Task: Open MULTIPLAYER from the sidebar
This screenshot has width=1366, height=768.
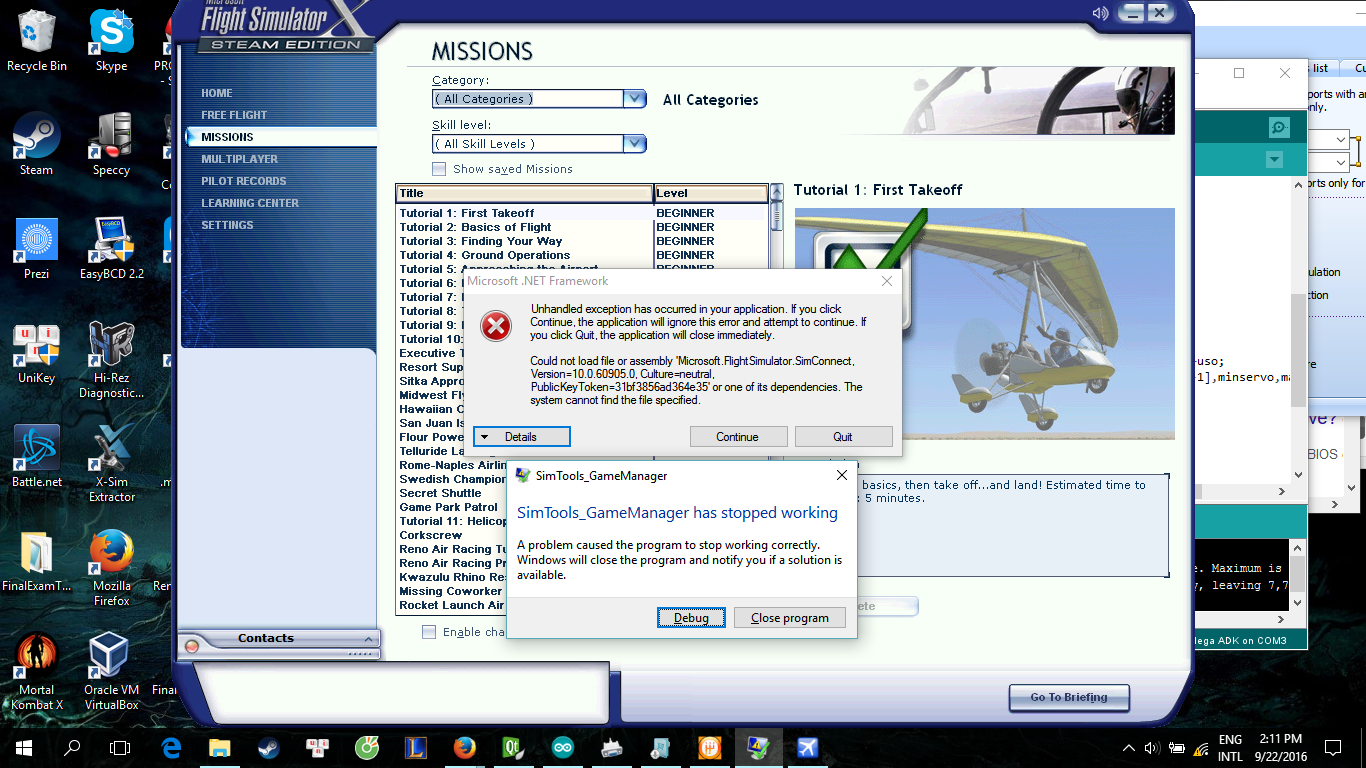Action: (240, 159)
